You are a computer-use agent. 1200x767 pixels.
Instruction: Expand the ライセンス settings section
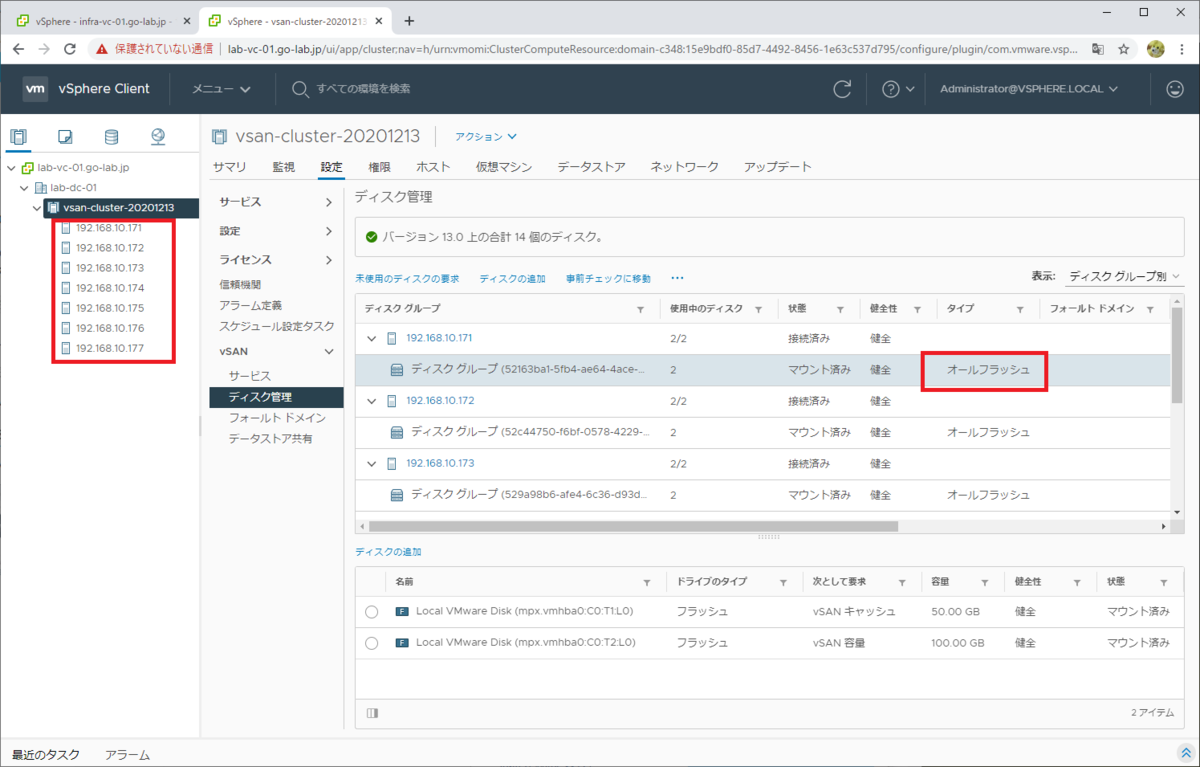[x=275, y=260]
